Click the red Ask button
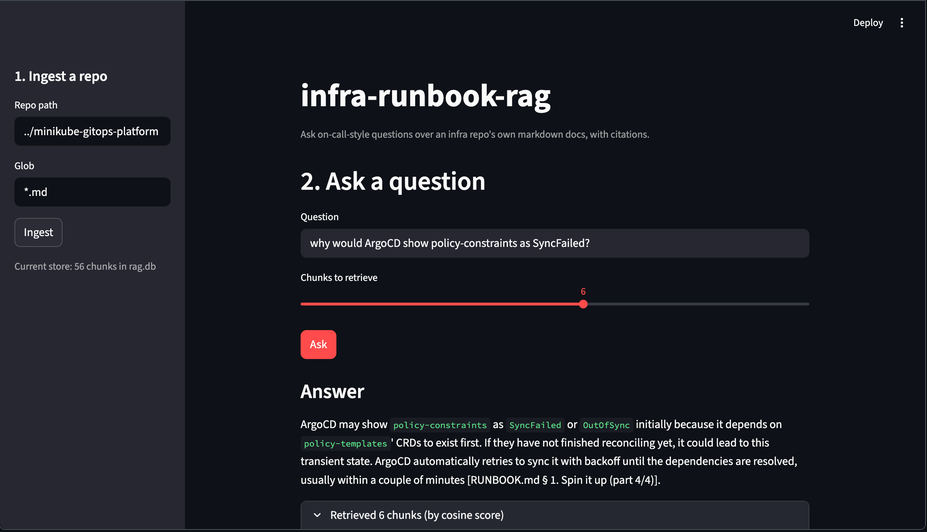The height and width of the screenshot is (532, 927). (318, 345)
